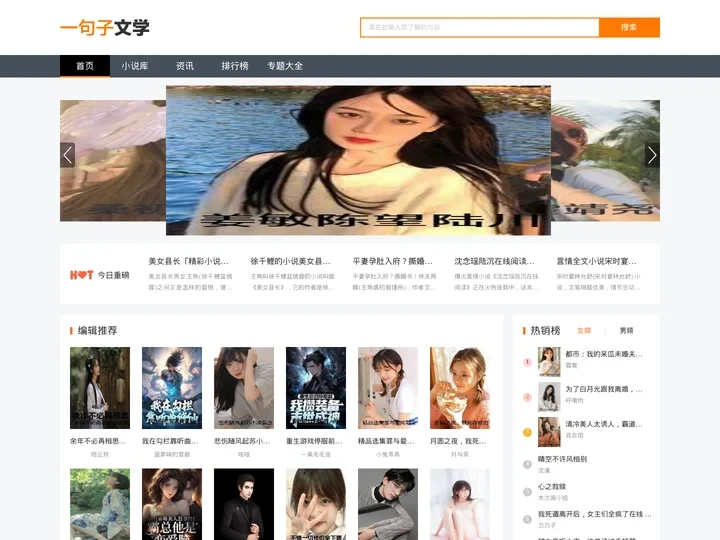Open the 心之救赎 ranking link
Screen dimensions: 720x540
[552, 487]
